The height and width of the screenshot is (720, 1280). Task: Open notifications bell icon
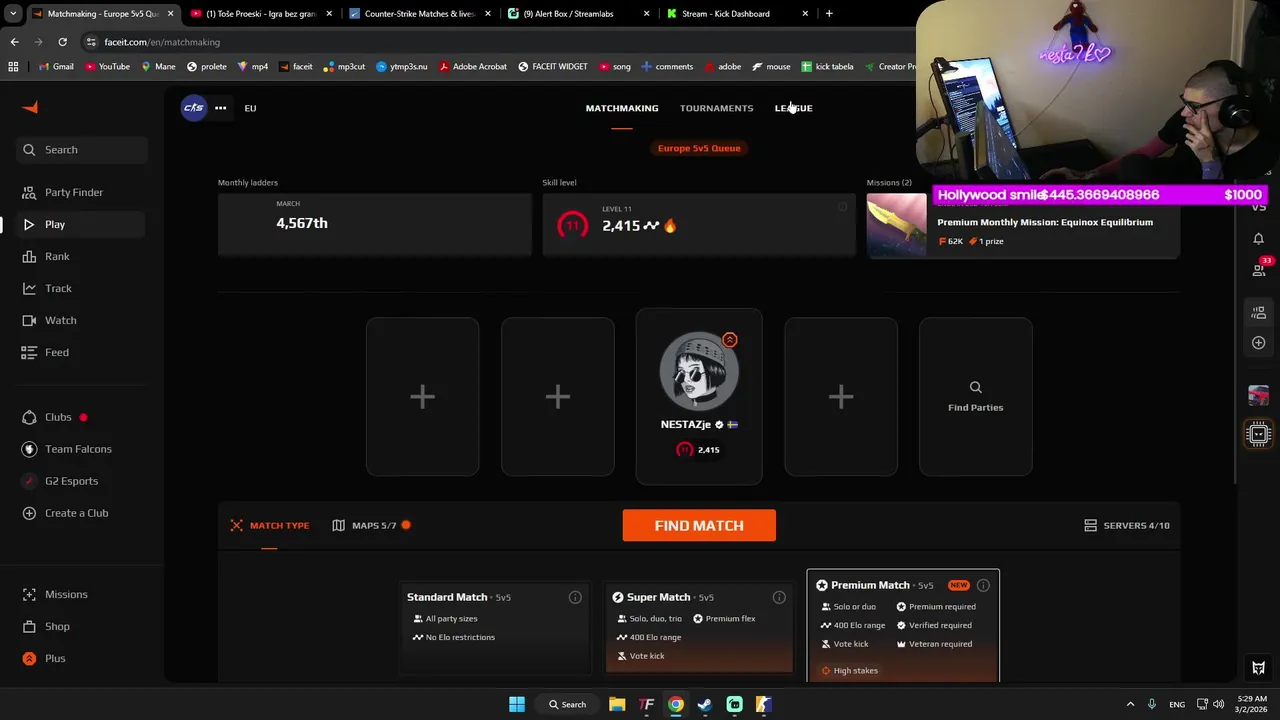1259,238
